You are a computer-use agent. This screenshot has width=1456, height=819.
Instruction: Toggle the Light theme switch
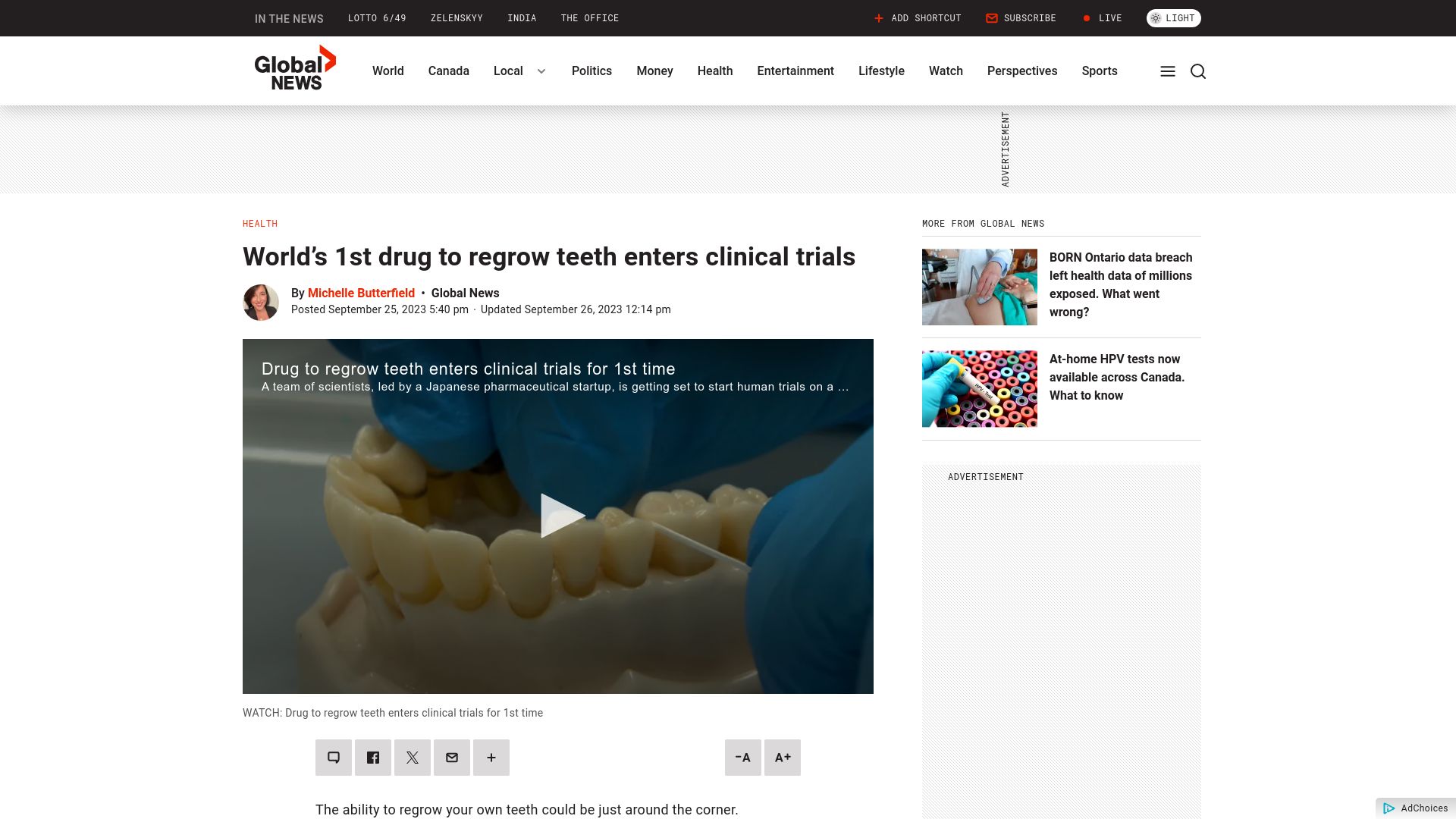point(1173,18)
